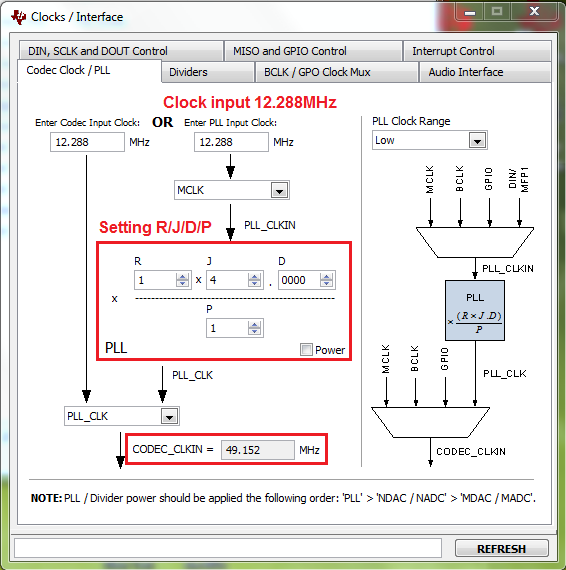This screenshot has height=570, width=566.
Task: Switch to the Audio Interface tab
Action: (485, 72)
